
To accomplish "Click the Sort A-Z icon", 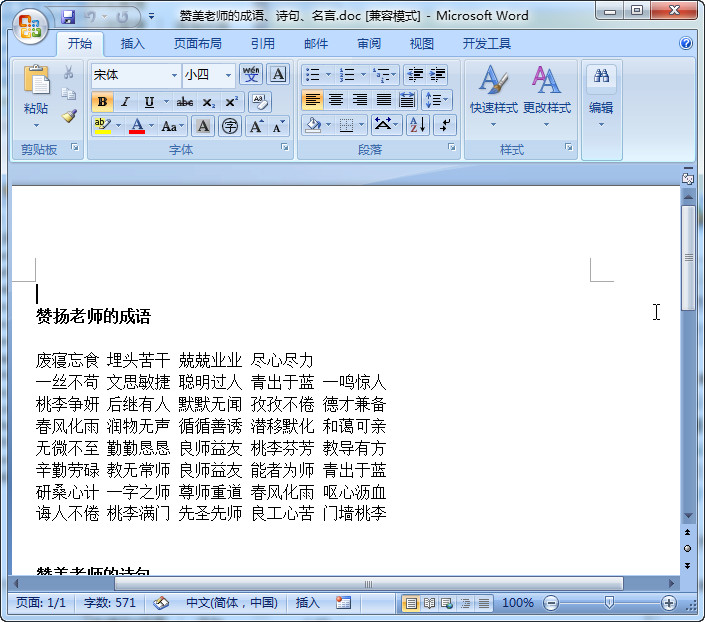I will coord(418,125).
